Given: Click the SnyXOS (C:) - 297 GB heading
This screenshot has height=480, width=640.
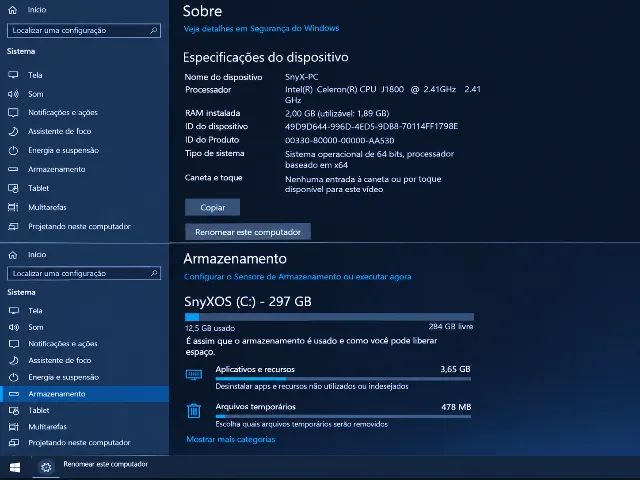Looking at the screenshot, I should pyautogui.click(x=248, y=301).
